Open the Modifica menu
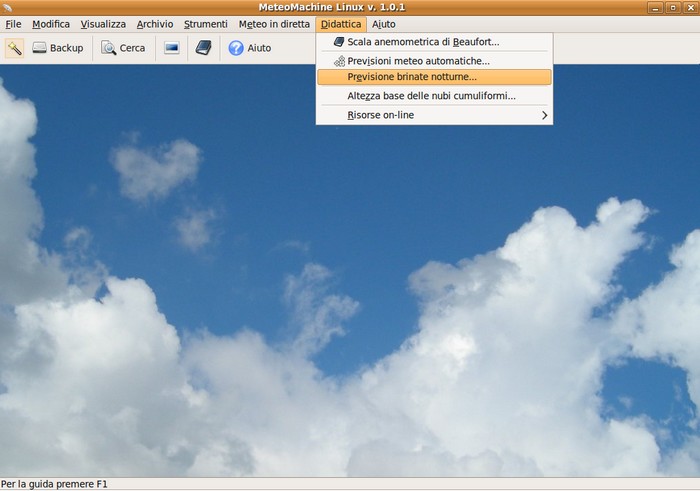700x491 pixels. tap(51, 24)
